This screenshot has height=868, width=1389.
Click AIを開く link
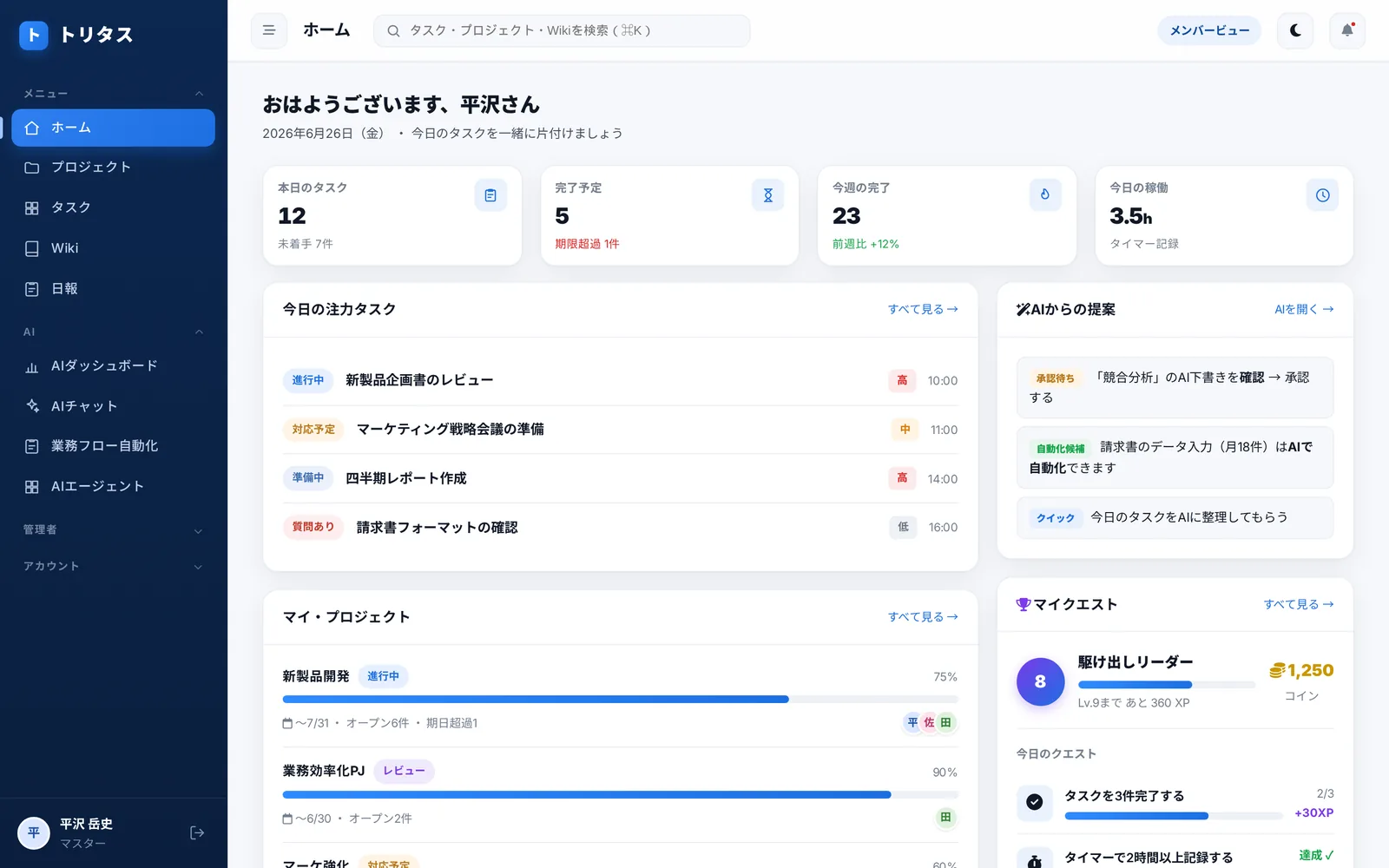tap(1304, 309)
